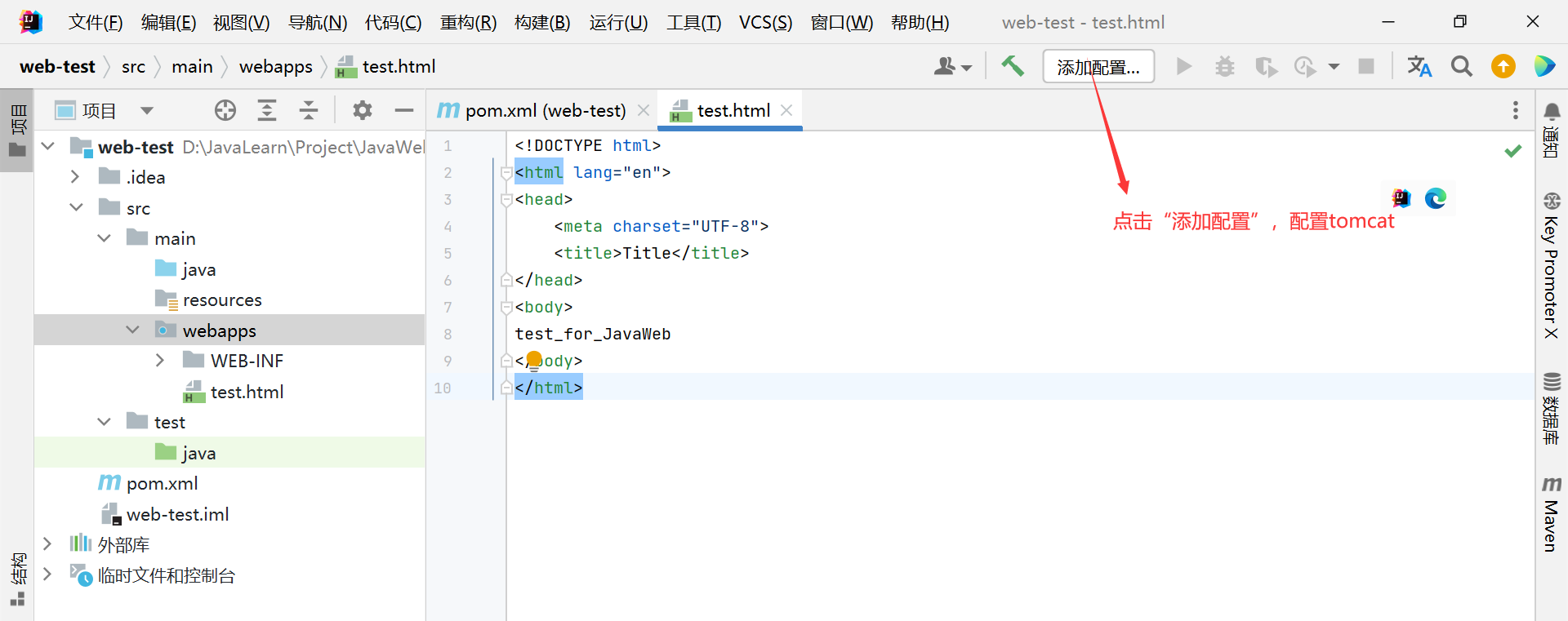Image resolution: width=1568 pixels, height=621 pixels.
Task: Close the test.html editor tab
Action: (x=786, y=110)
